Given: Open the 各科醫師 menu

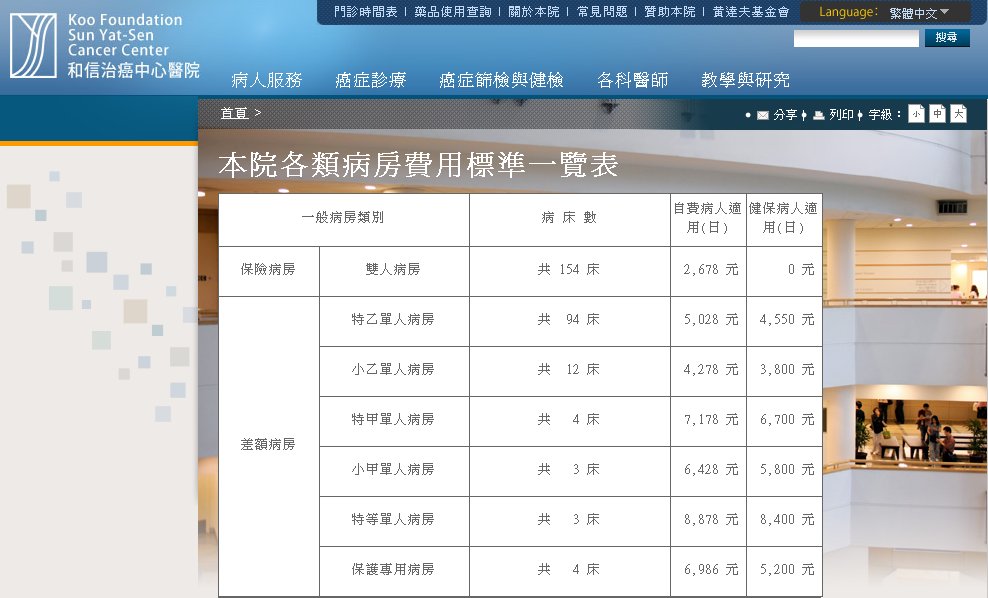Looking at the screenshot, I should tap(633, 80).
